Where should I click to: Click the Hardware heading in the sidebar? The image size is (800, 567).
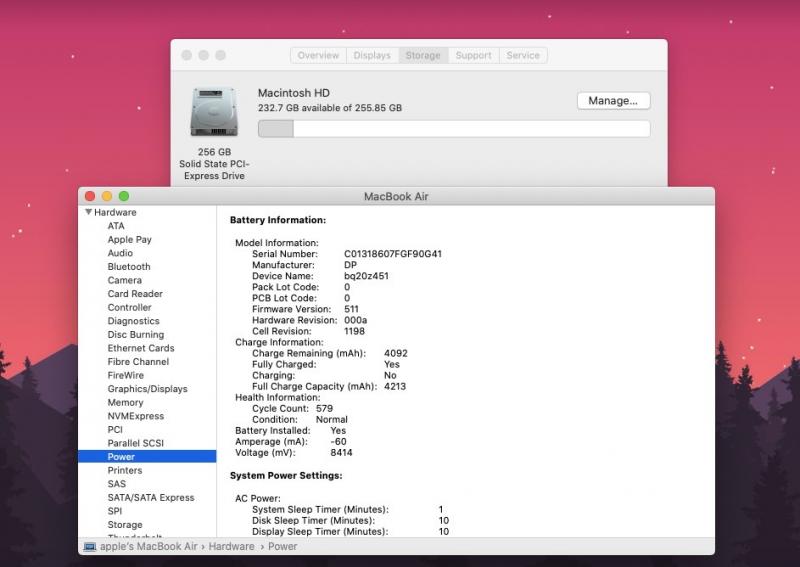[115, 212]
